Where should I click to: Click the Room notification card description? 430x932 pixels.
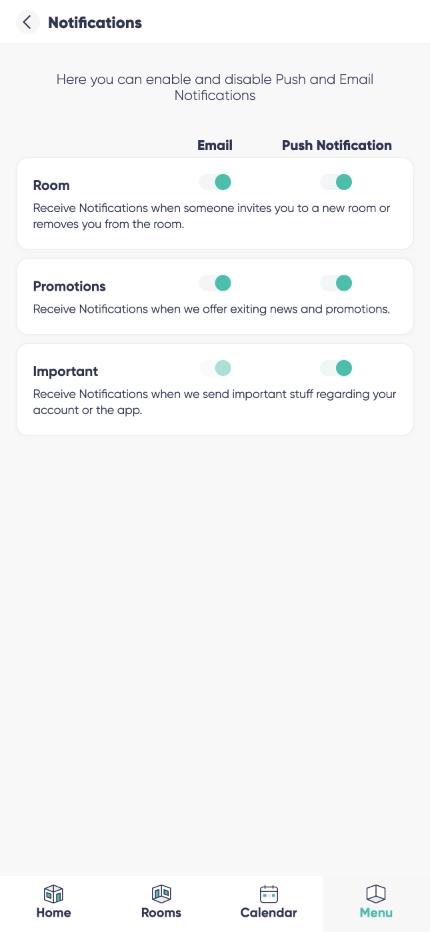coord(211,216)
